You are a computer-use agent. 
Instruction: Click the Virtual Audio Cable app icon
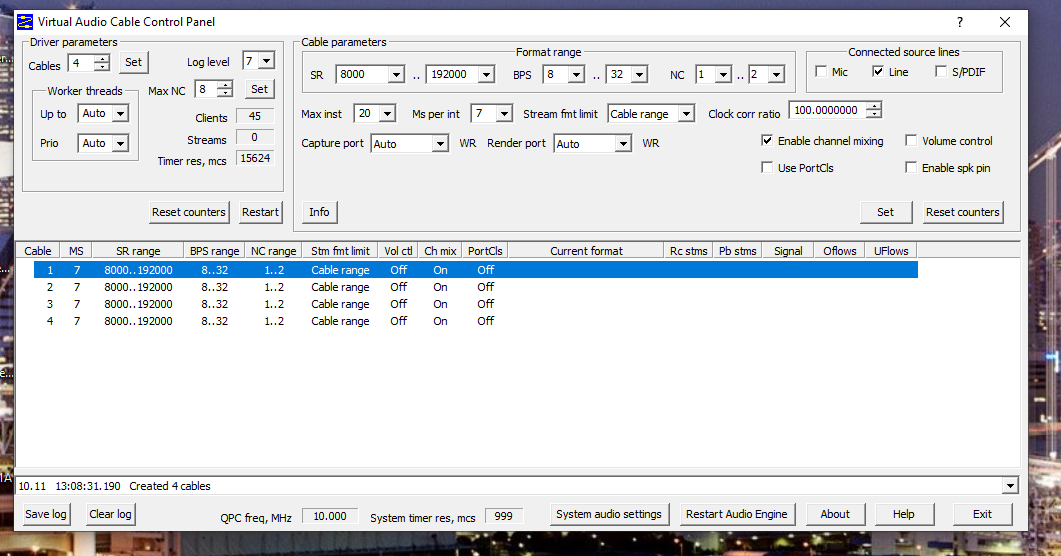pos(25,22)
